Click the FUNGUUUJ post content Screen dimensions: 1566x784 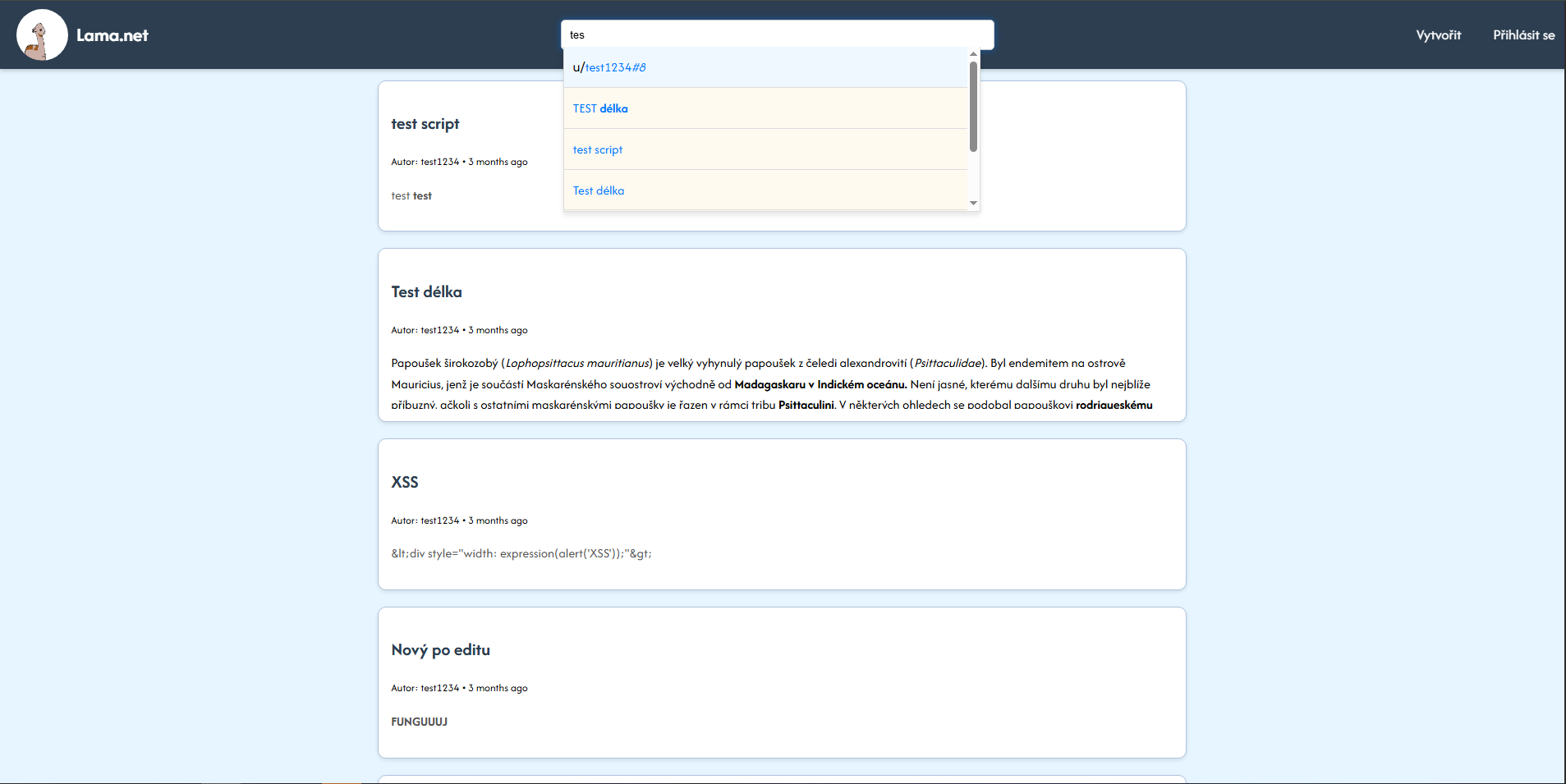(420, 722)
